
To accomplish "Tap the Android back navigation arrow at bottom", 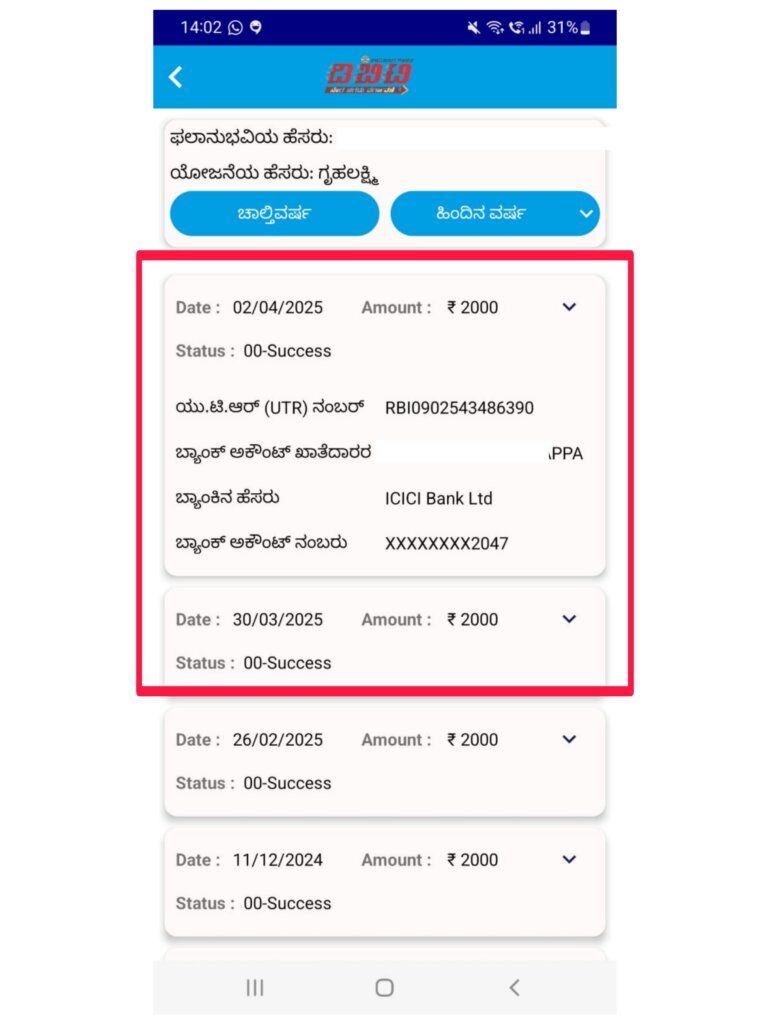I will click(515, 987).
